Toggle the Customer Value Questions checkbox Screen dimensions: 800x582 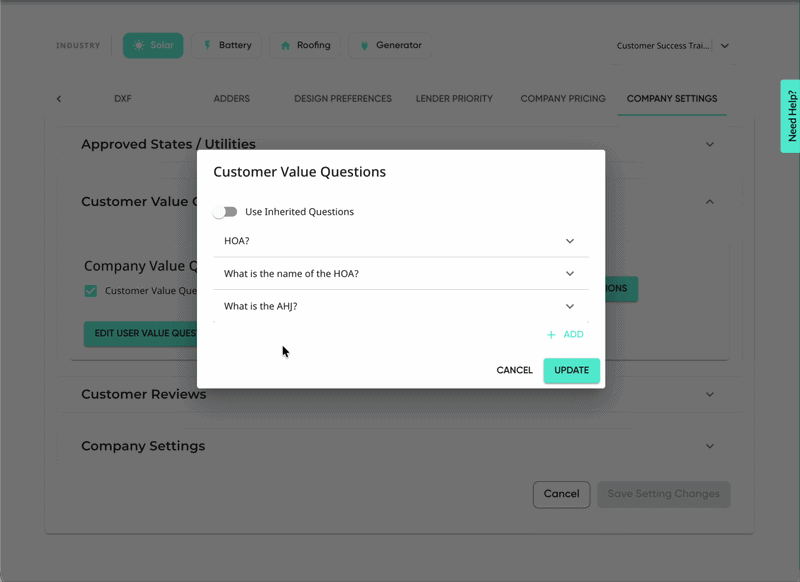91,291
